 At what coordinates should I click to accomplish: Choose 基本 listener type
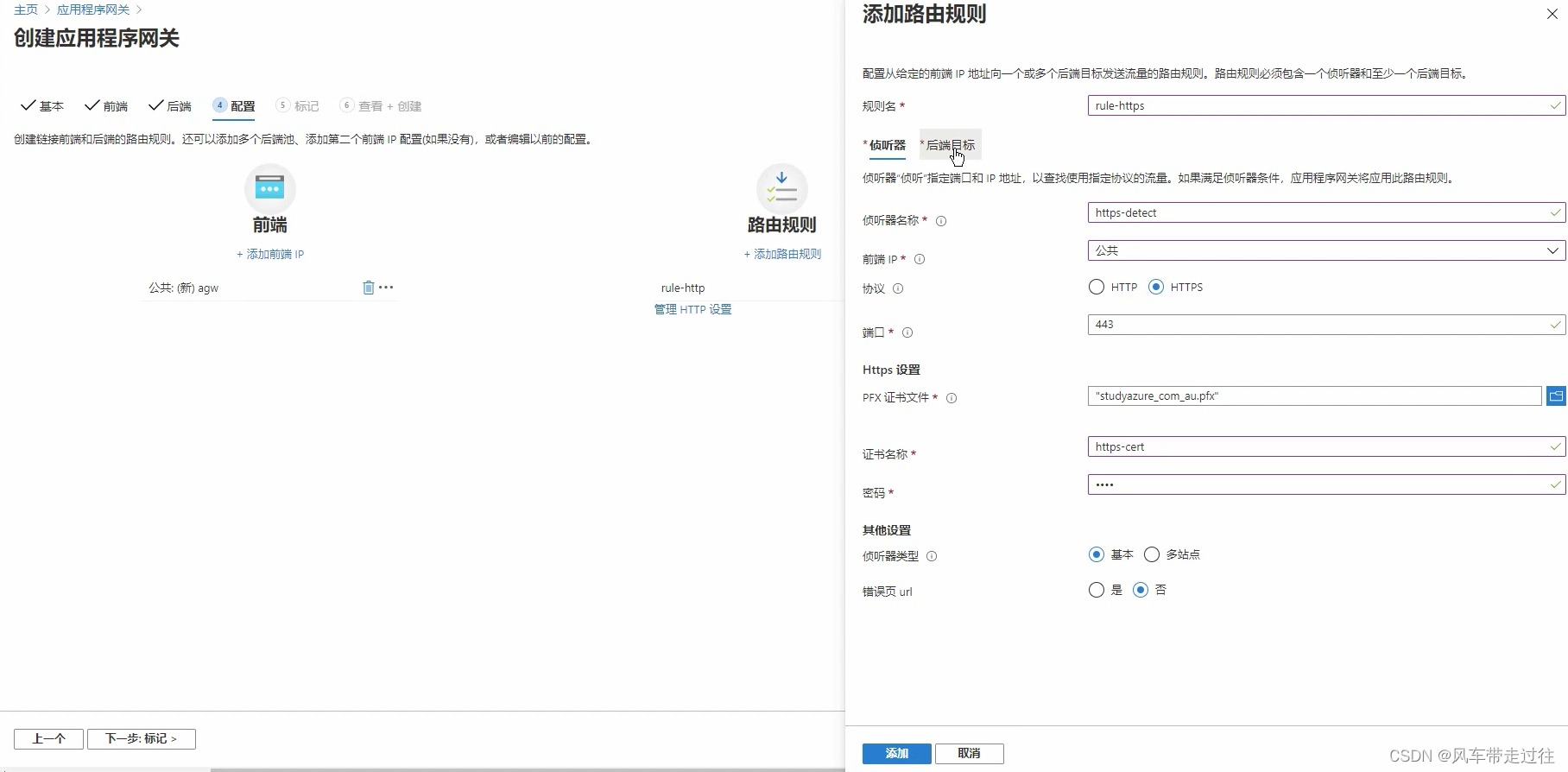1097,554
